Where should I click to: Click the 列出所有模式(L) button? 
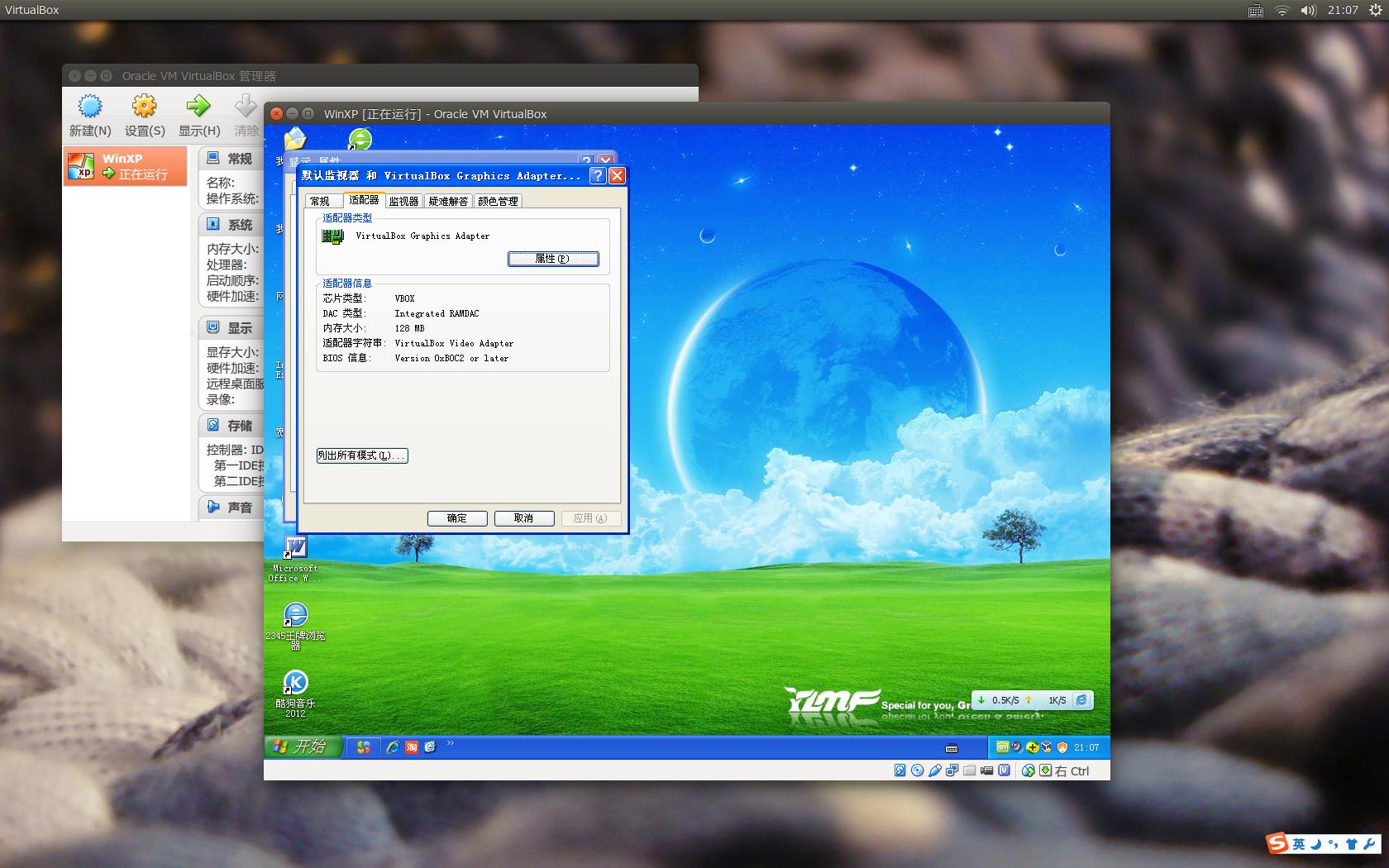coord(361,455)
